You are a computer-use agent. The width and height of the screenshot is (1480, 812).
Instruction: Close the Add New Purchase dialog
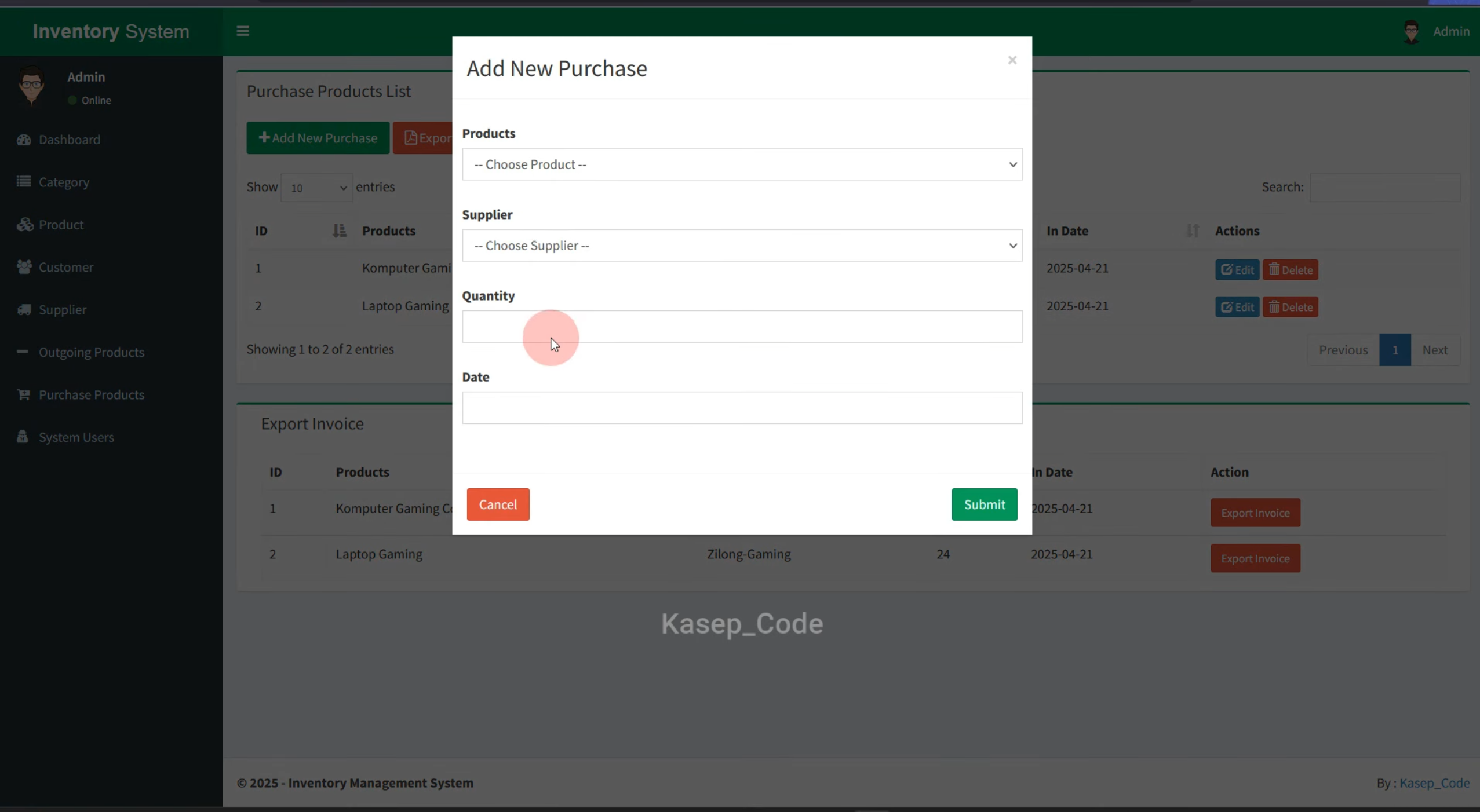tap(1012, 60)
